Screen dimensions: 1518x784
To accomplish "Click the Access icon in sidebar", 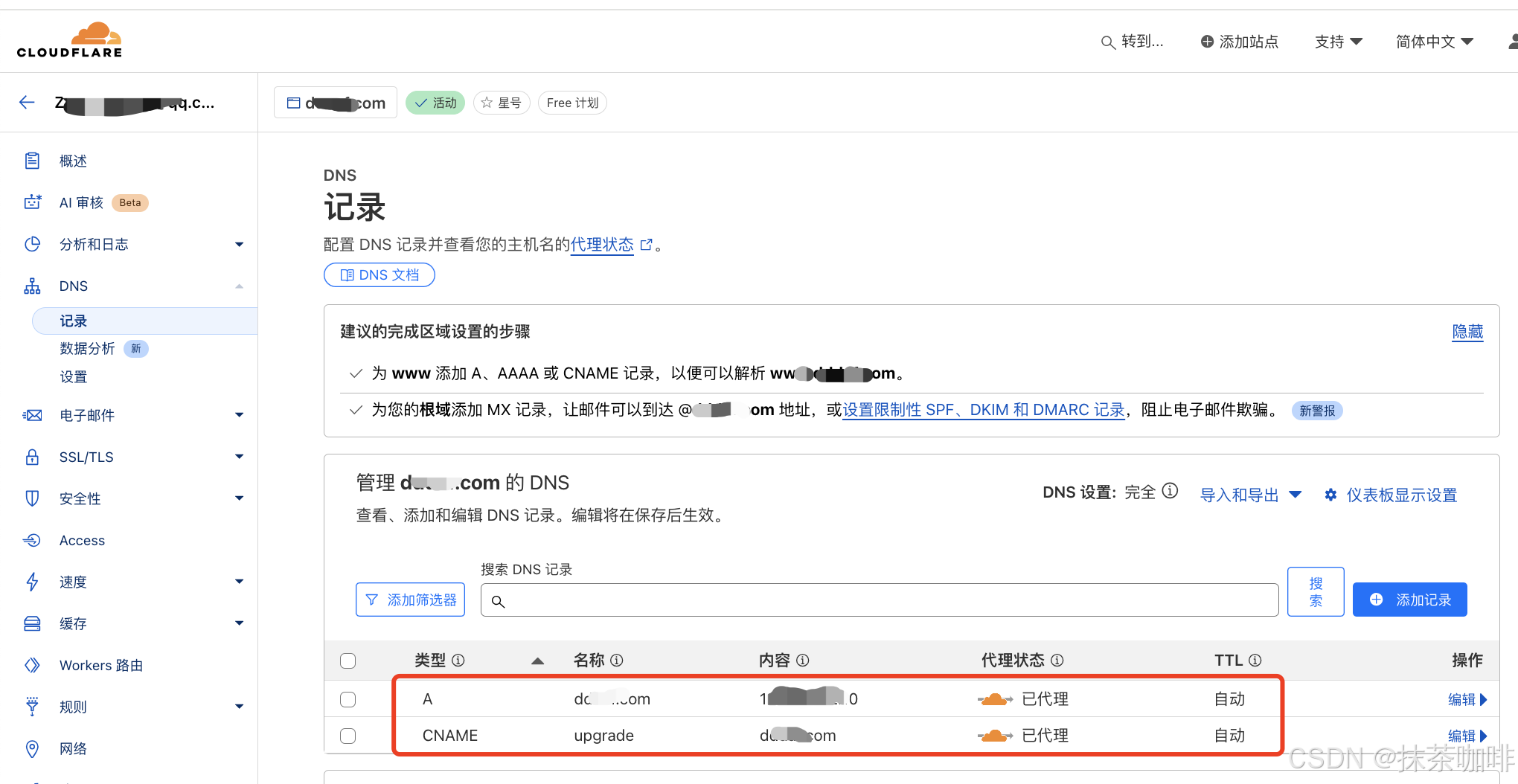I will tap(32, 540).
